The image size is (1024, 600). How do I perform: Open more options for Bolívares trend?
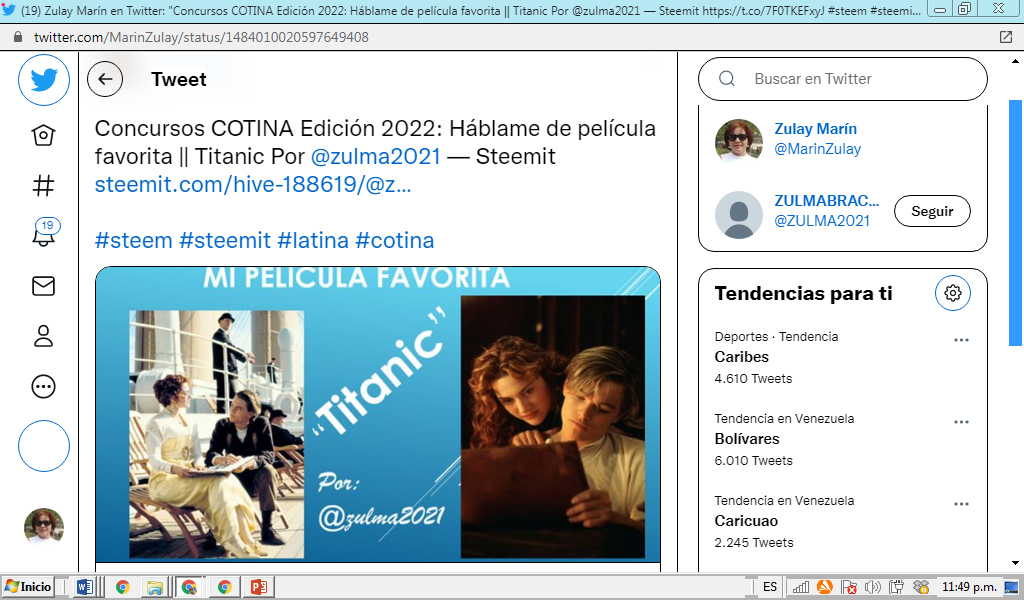click(961, 422)
